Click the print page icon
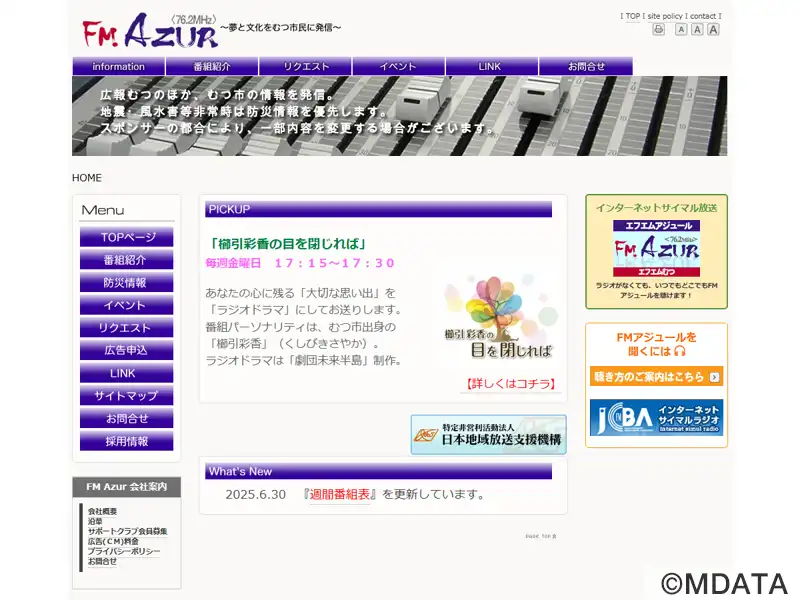The height and width of the screenshot is (600, 800). pos(658,30)
